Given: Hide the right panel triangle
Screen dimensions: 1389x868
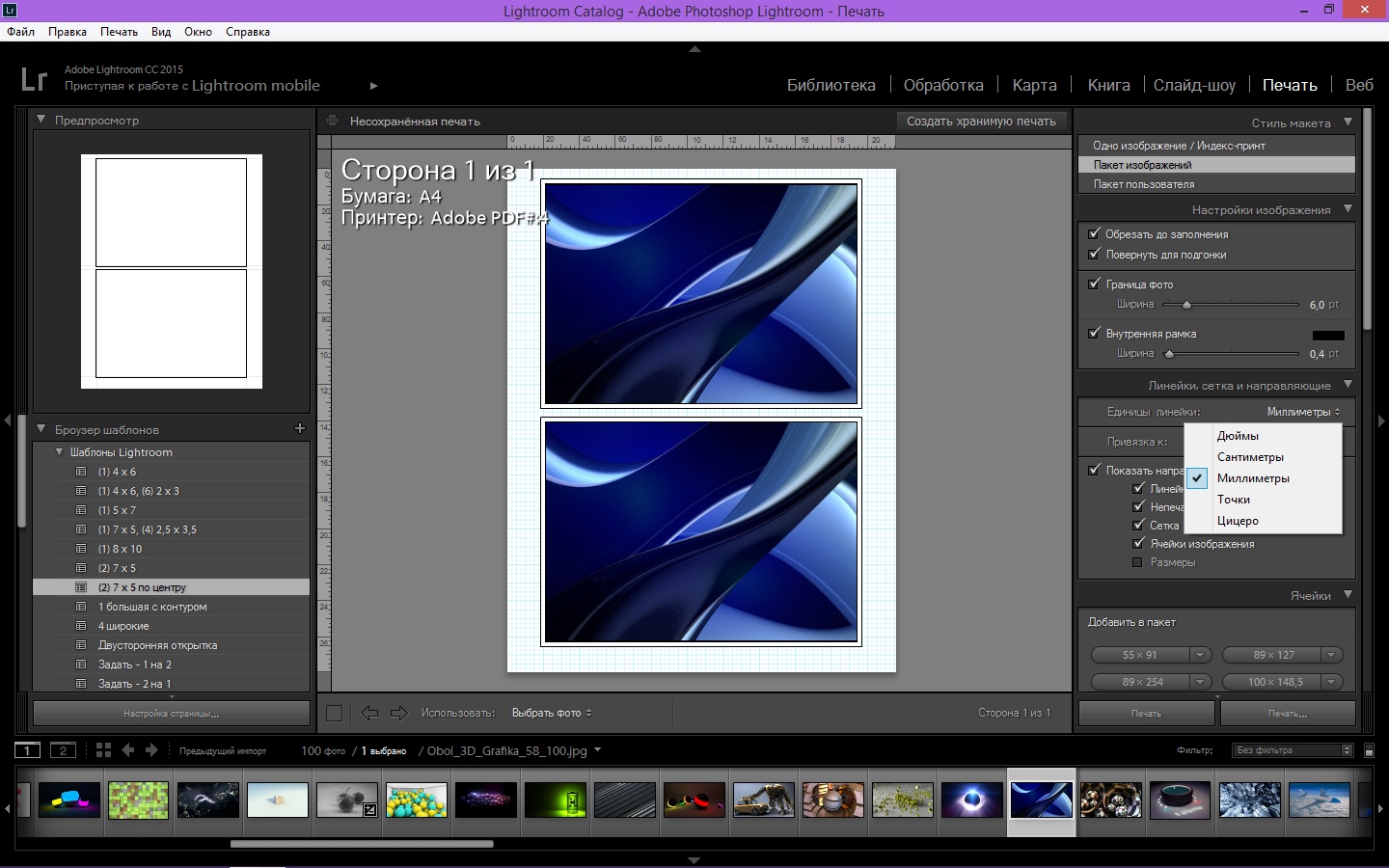Looking at the screenshot, I should pos(1381,420).
